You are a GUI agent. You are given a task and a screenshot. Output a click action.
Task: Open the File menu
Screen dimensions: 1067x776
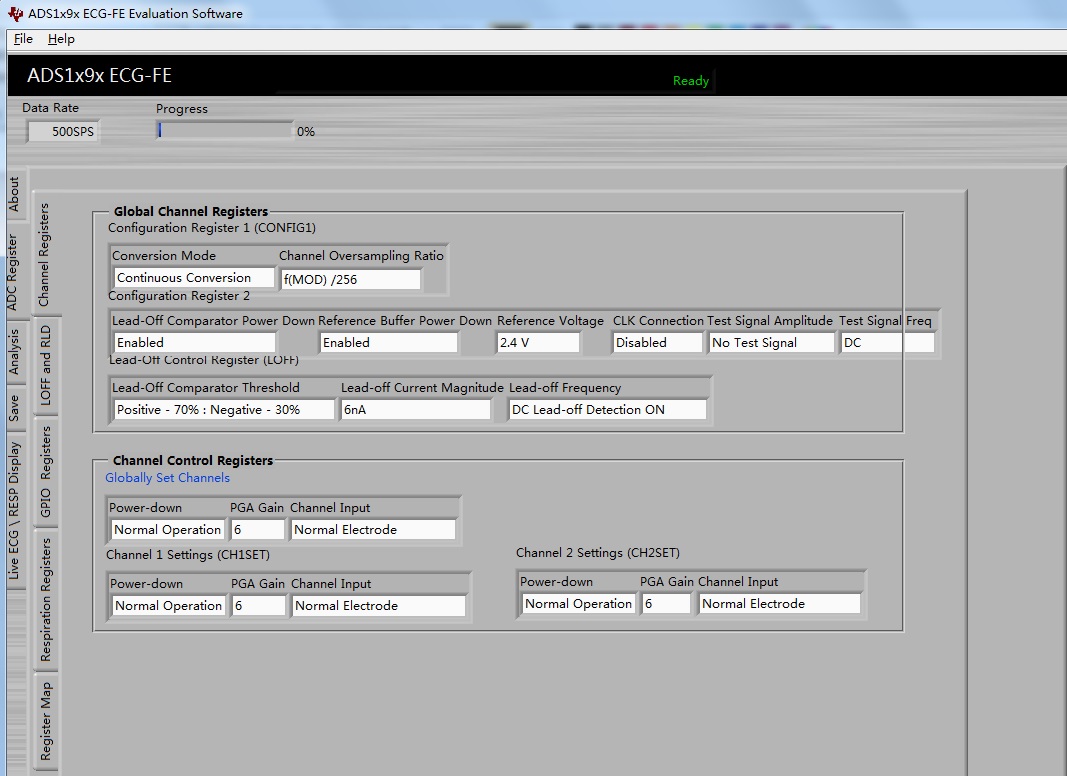(23, 39)
